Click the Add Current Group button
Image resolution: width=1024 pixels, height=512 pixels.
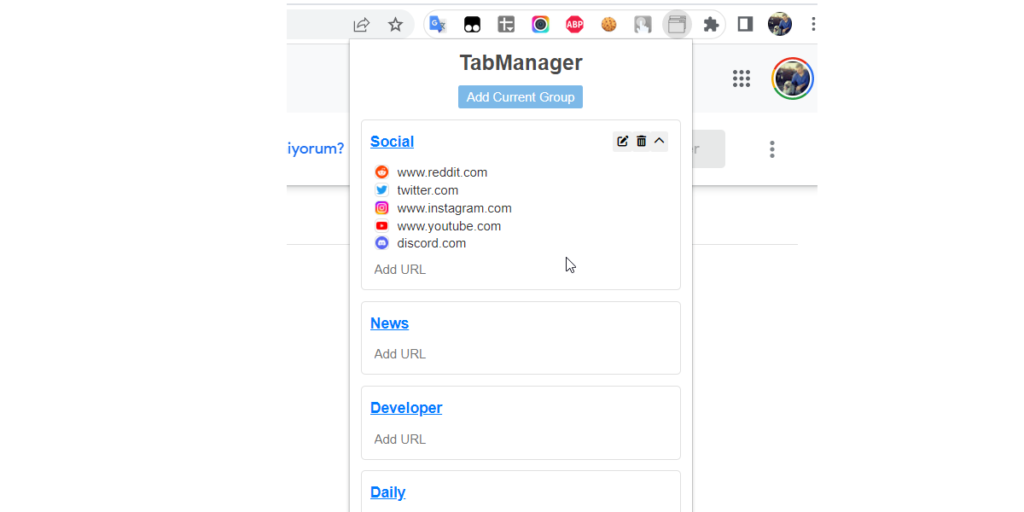point(520,97)
